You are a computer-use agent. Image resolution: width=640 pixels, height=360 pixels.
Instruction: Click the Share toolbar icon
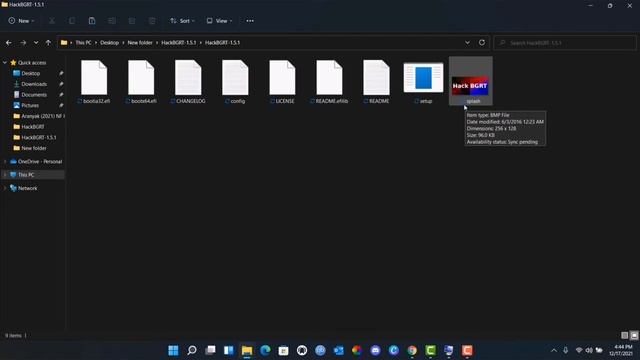point(132,21)
